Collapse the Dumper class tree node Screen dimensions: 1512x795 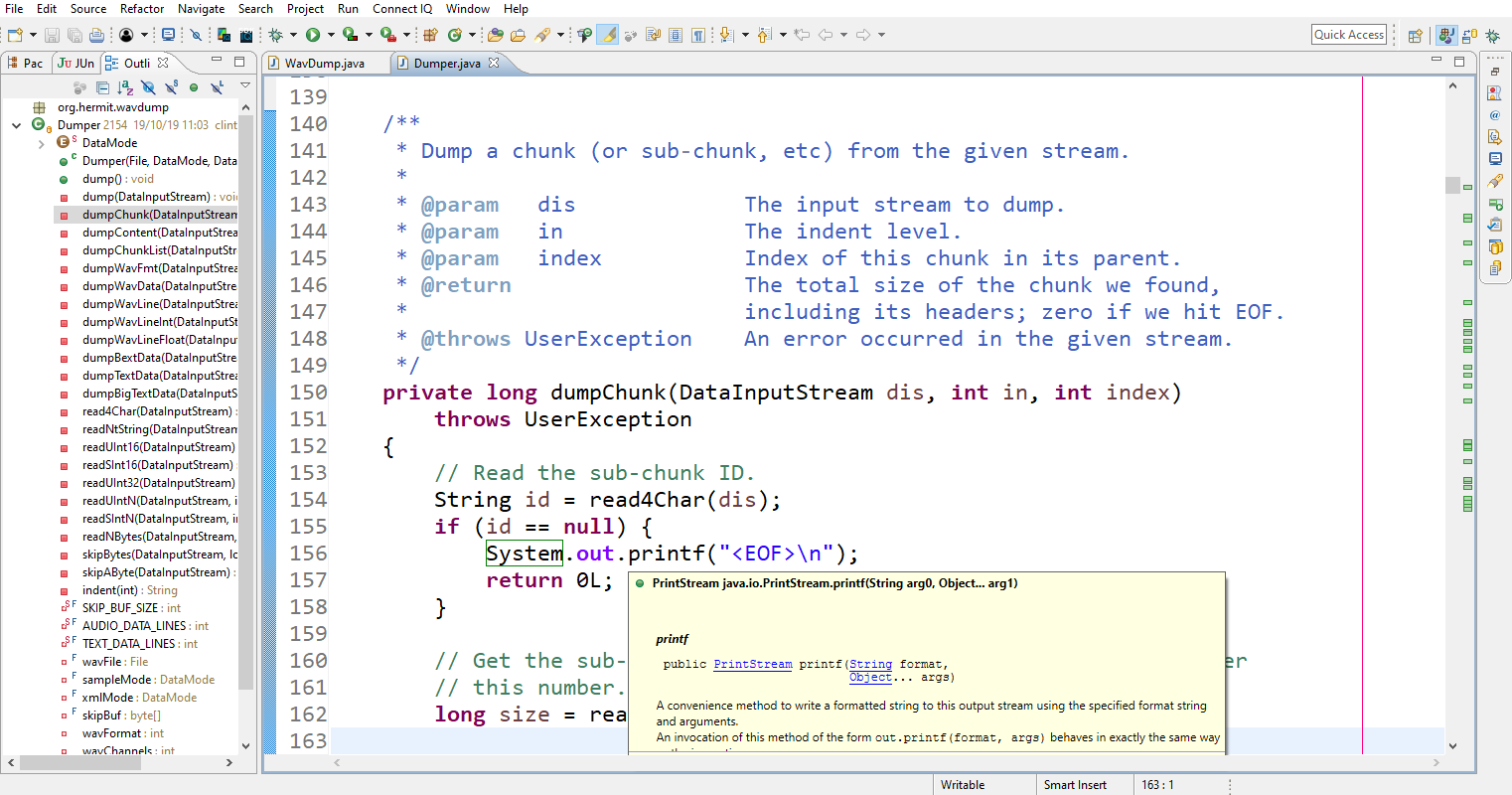point(16,125)
